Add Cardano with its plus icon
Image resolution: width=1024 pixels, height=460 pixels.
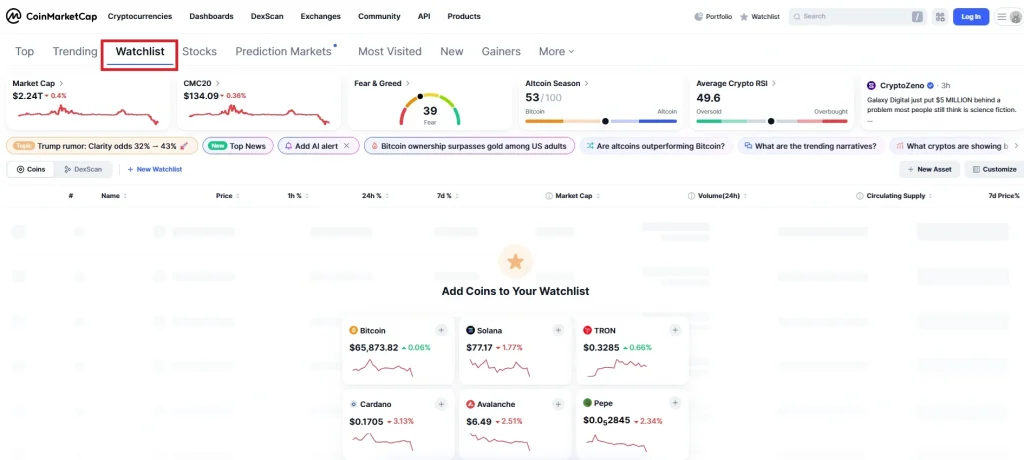[441, 404]
